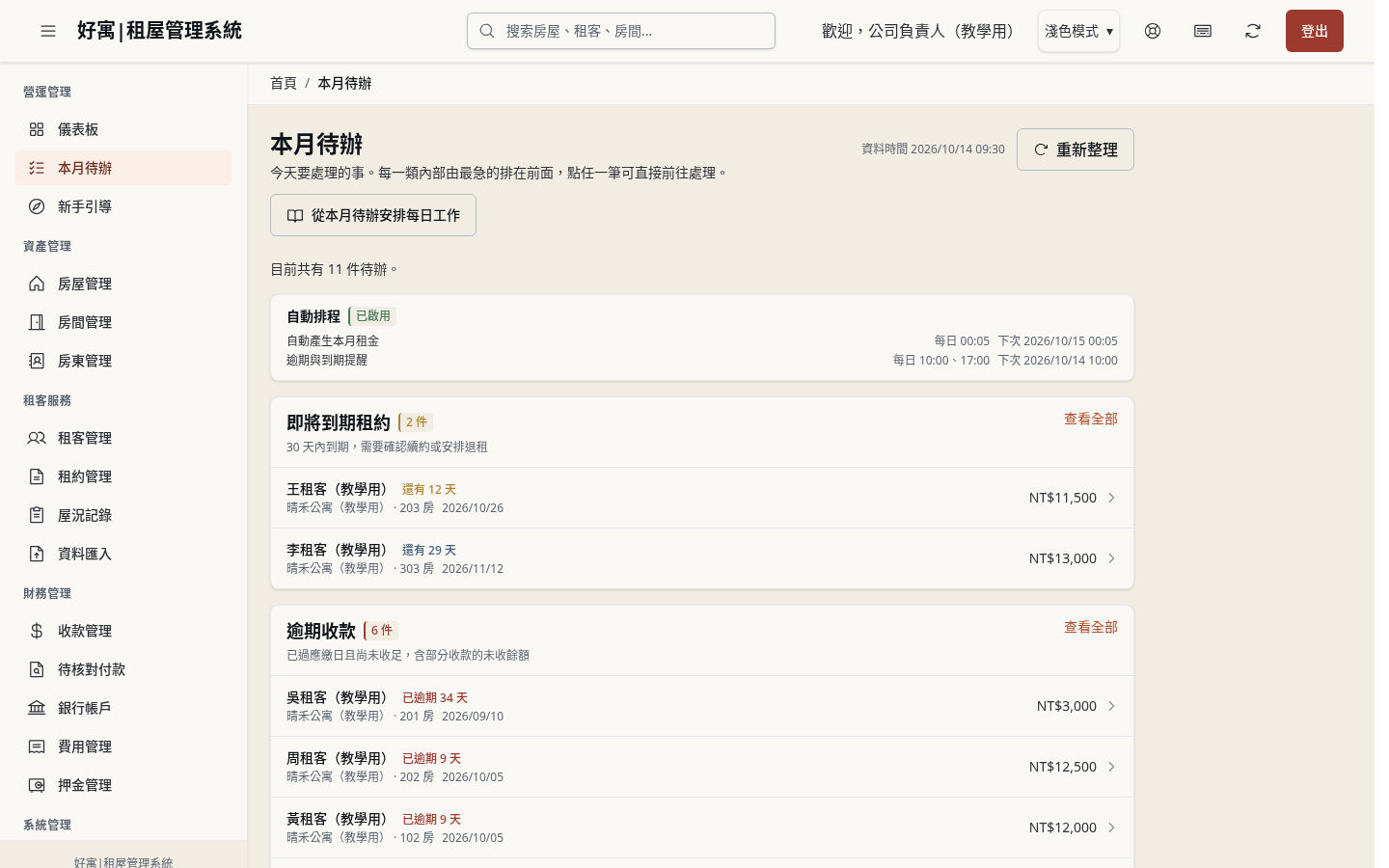Click the 儀表板 dashboard grid icon
The image size is (1389, 868).
coord(37,129)
